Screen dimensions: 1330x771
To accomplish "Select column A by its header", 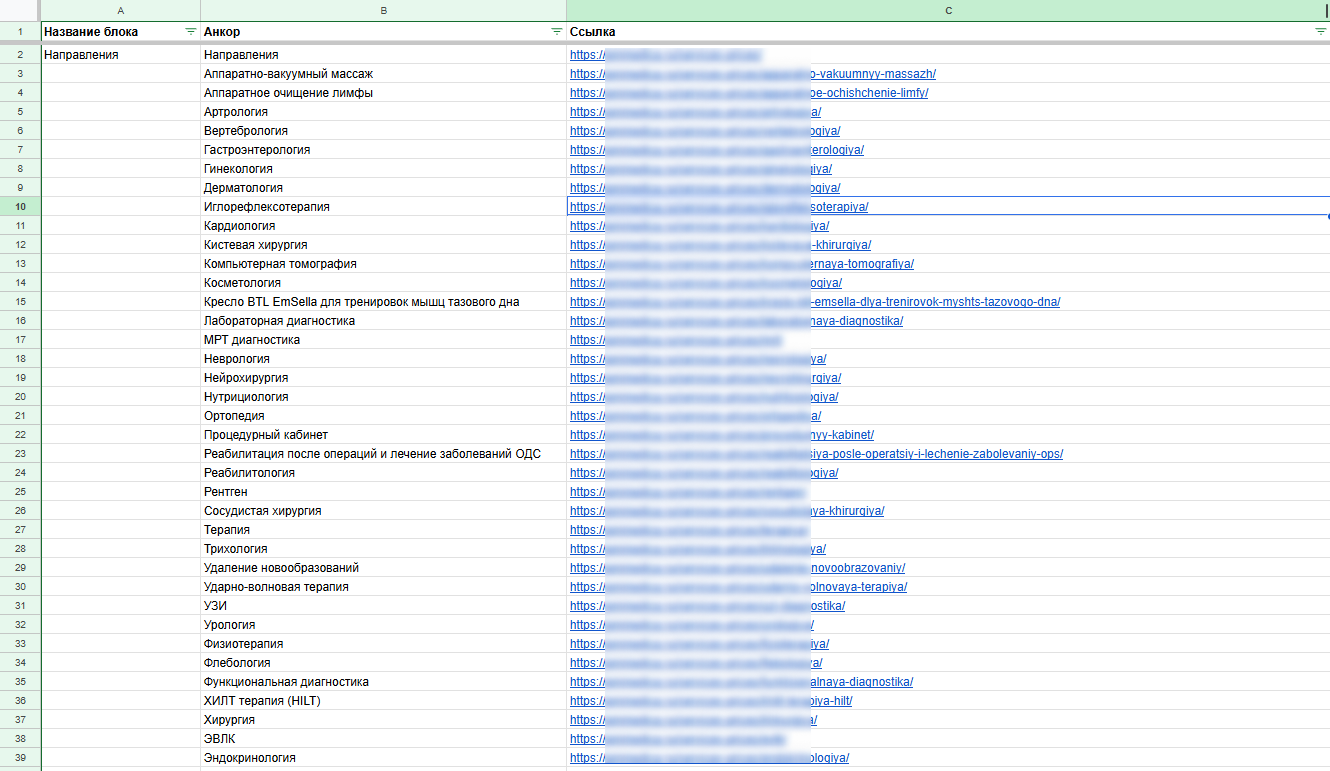I will pyautogui.click(x=121, y=10).
